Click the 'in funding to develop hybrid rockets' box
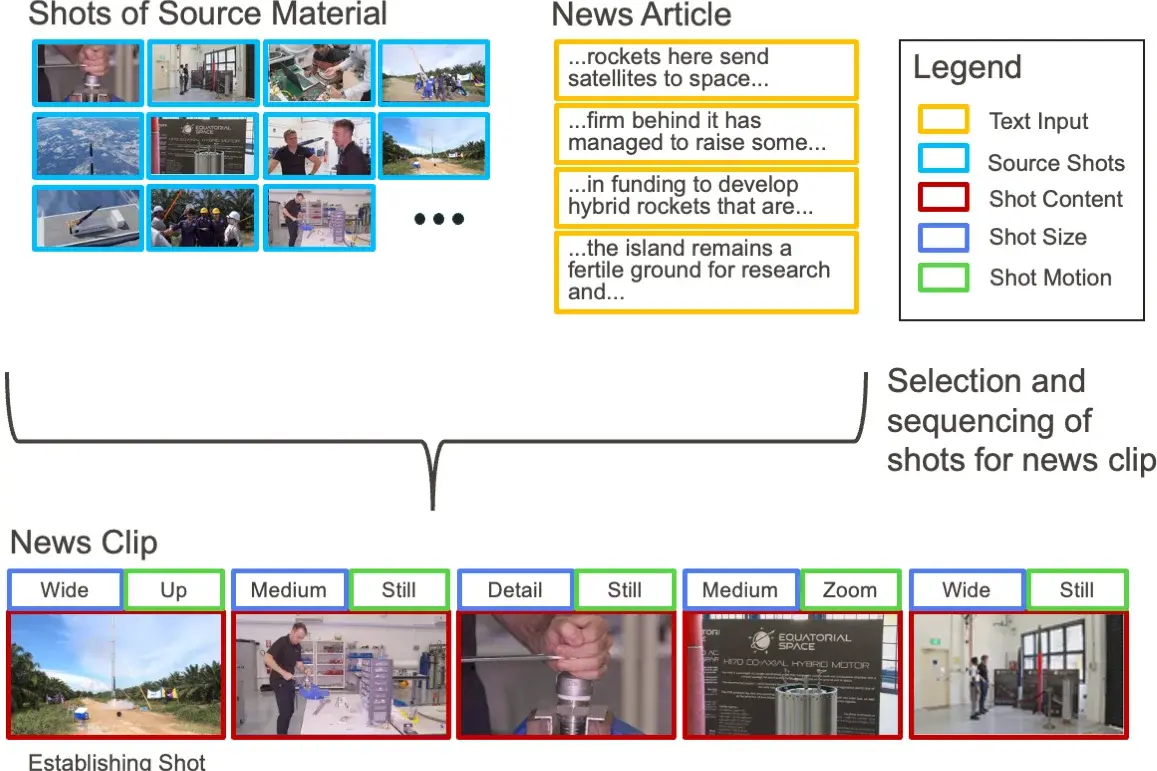The image size is (1157, 771). pyautogui.click(x=706, y=196)
